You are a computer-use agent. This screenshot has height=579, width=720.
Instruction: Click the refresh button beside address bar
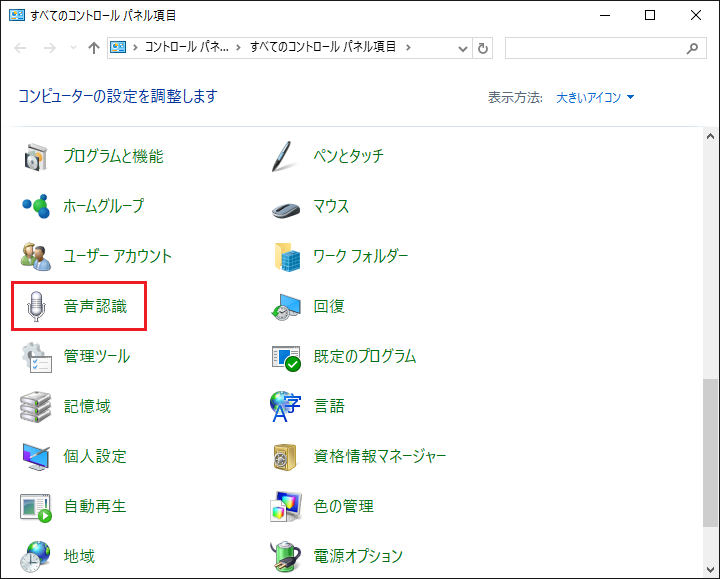[x=484, y=48]
